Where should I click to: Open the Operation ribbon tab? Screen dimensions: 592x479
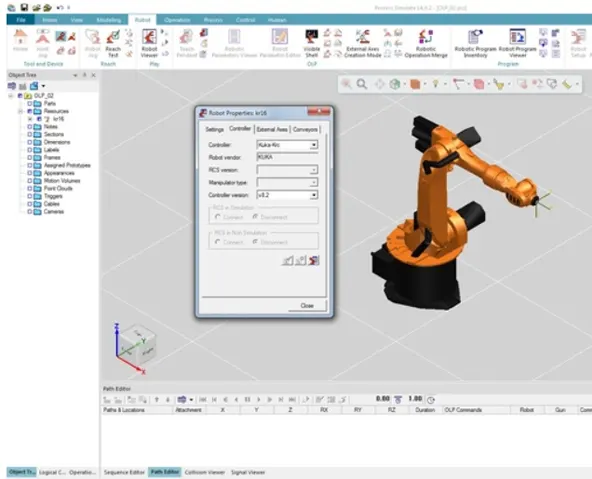(x=177, y=20)
